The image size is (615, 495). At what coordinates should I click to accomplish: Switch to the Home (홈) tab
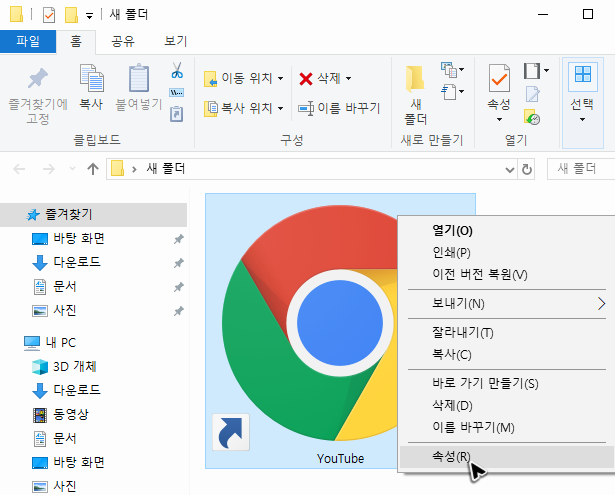click(x=76, y=41)
